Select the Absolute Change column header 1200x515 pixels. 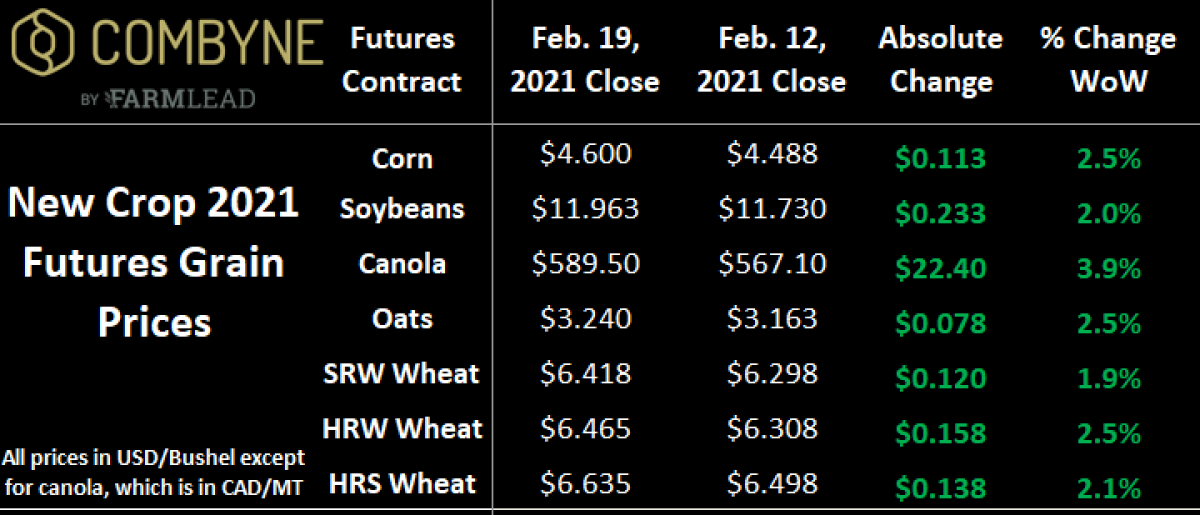pyautogui.click(x=941, y=60)
